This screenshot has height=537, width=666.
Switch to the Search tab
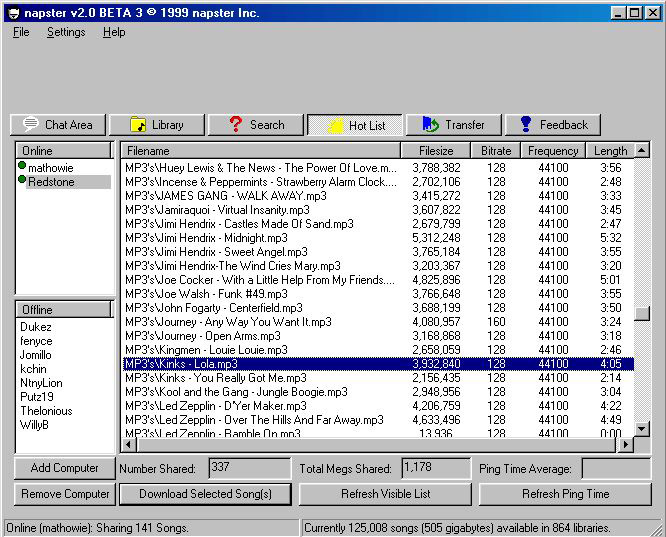pyautogui.click(x=256, y=125)
